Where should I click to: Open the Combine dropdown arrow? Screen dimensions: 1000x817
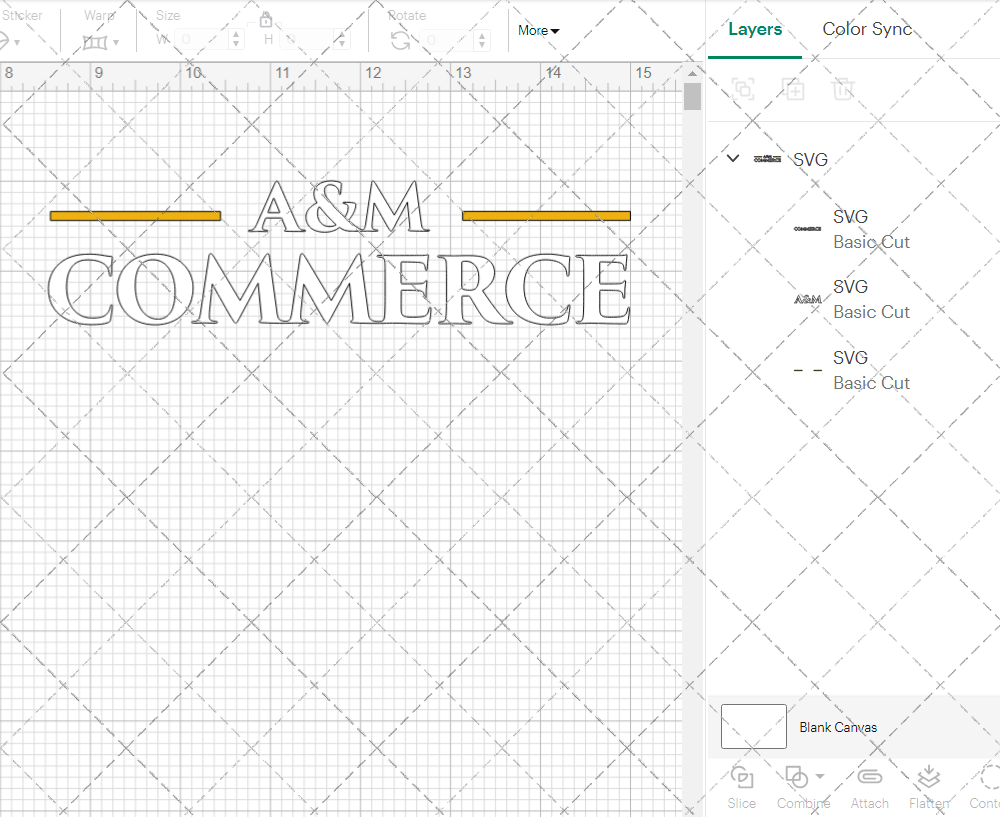pyautogui.click(x=820, y=776)
